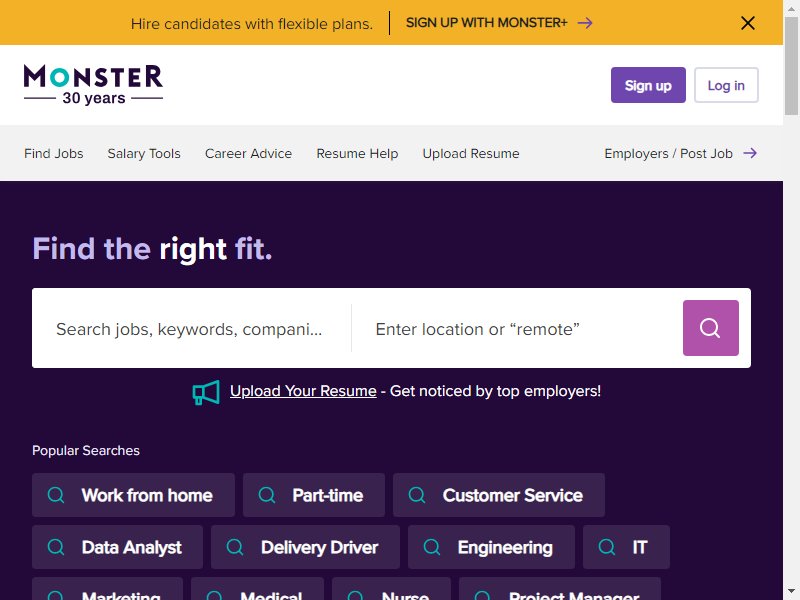
Task: Click magnifier icon on Customer Service chip
Action: point(417,495)
